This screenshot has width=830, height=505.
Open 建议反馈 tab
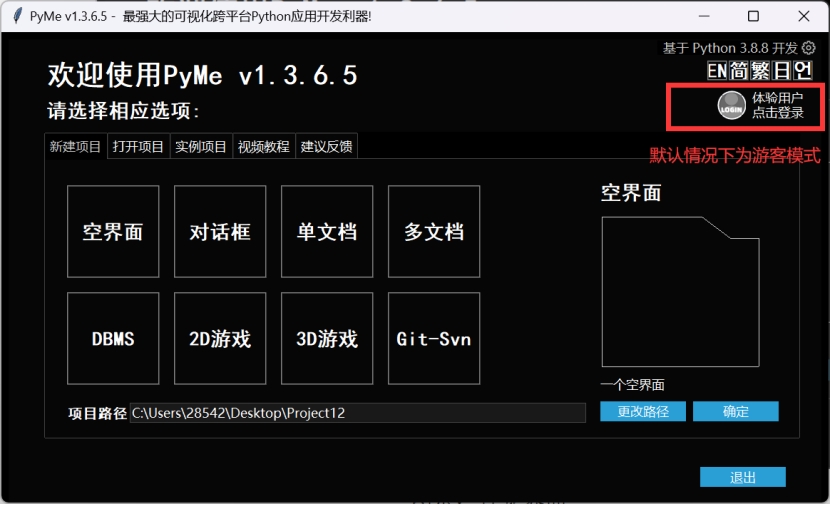[x=327, y=146]
